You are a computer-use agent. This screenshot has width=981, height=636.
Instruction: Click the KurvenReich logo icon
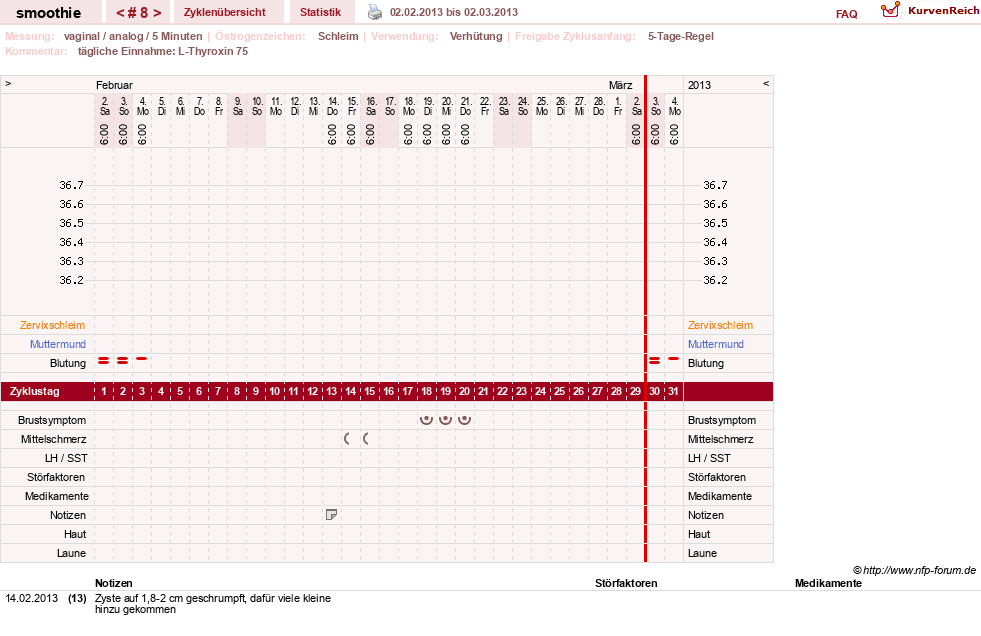890,10
